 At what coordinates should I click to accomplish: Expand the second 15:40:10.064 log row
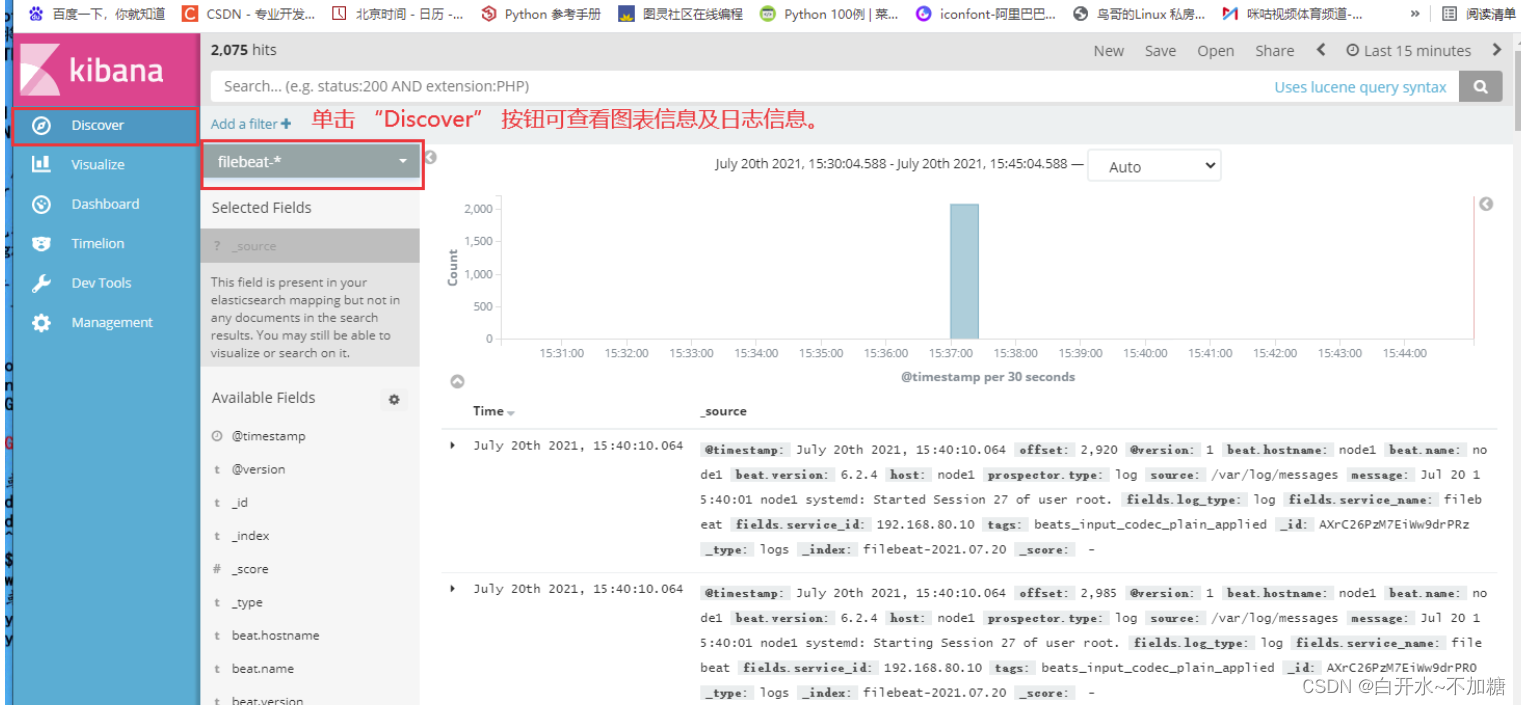452,589
